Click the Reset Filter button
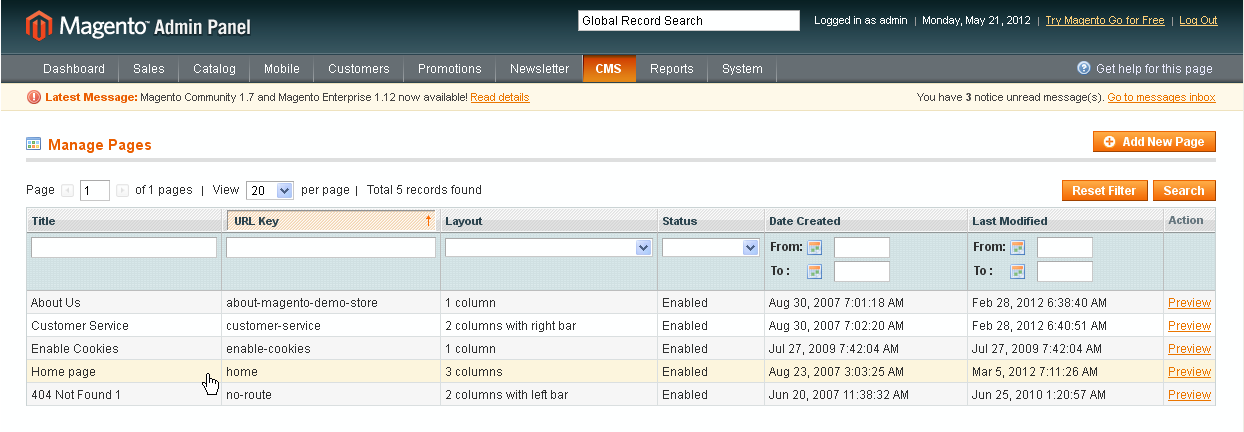Viewport: 1244px width, 432px height. click(1104, 190)
